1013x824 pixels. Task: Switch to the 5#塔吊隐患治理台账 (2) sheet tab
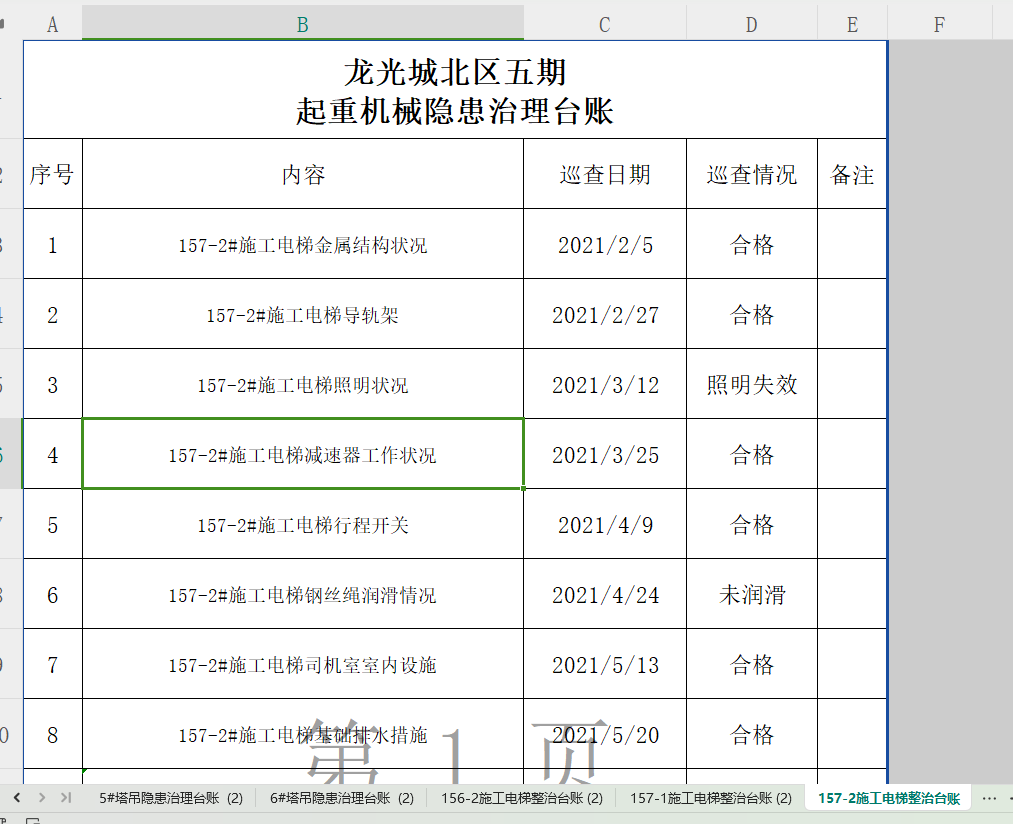[x=171, y=798]
